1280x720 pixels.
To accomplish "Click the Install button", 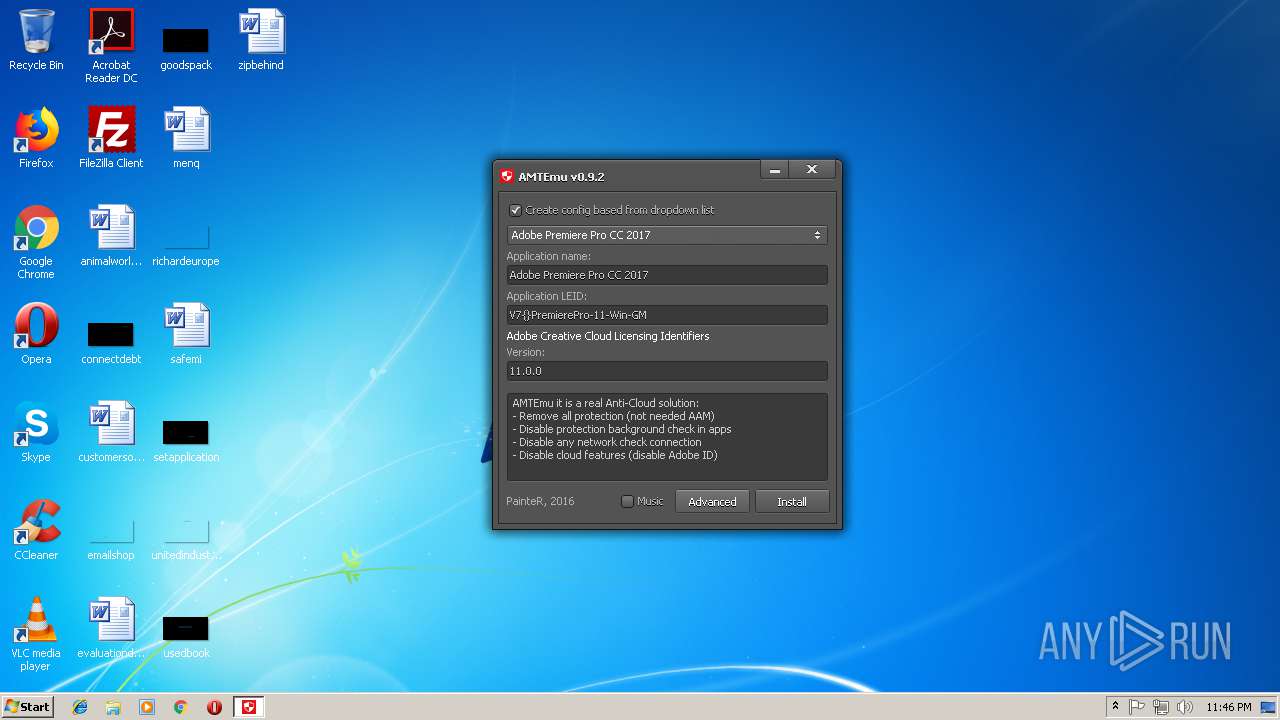I will 792,502.
